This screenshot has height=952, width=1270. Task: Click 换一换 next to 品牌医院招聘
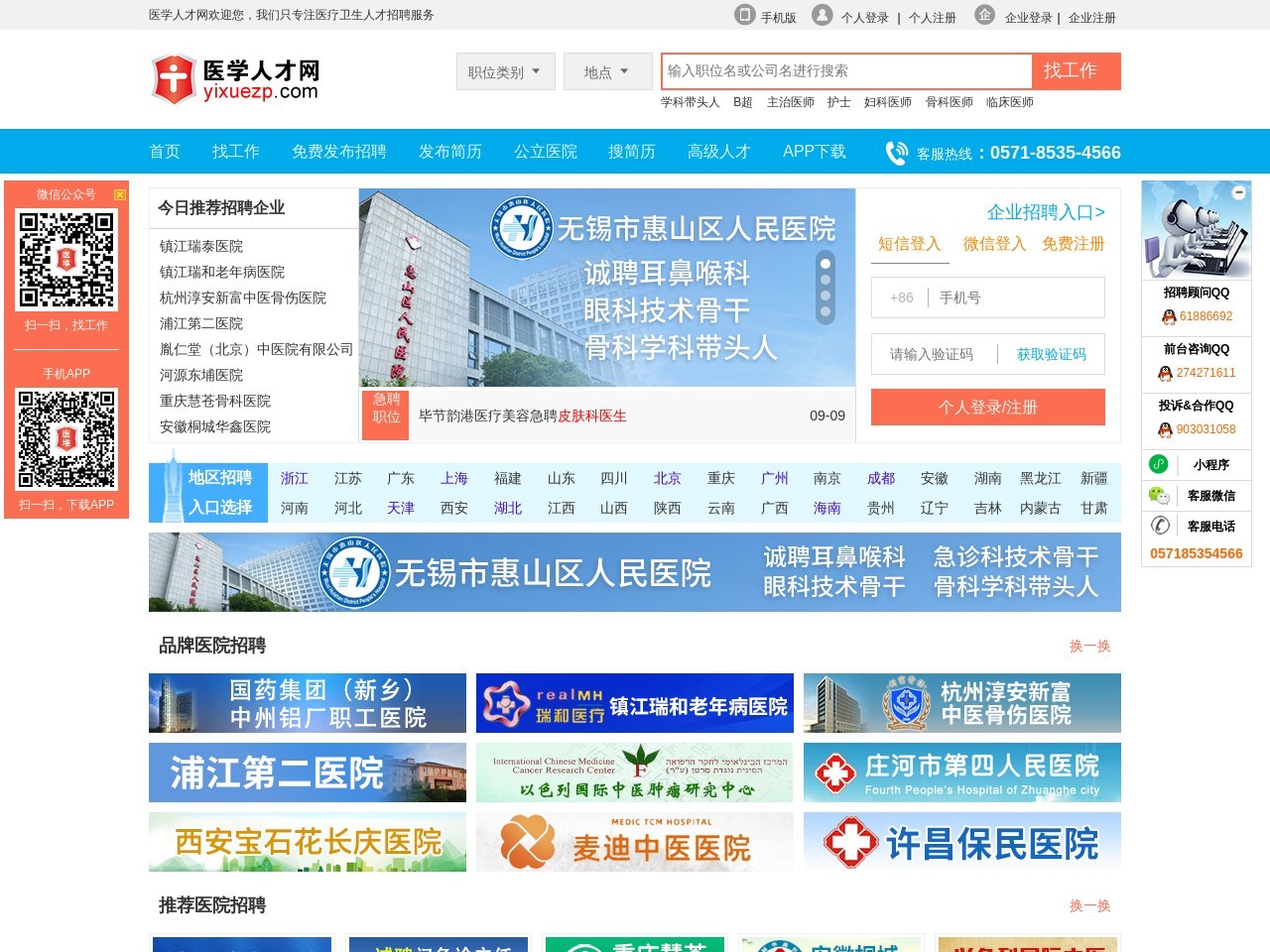[1090, 646]
